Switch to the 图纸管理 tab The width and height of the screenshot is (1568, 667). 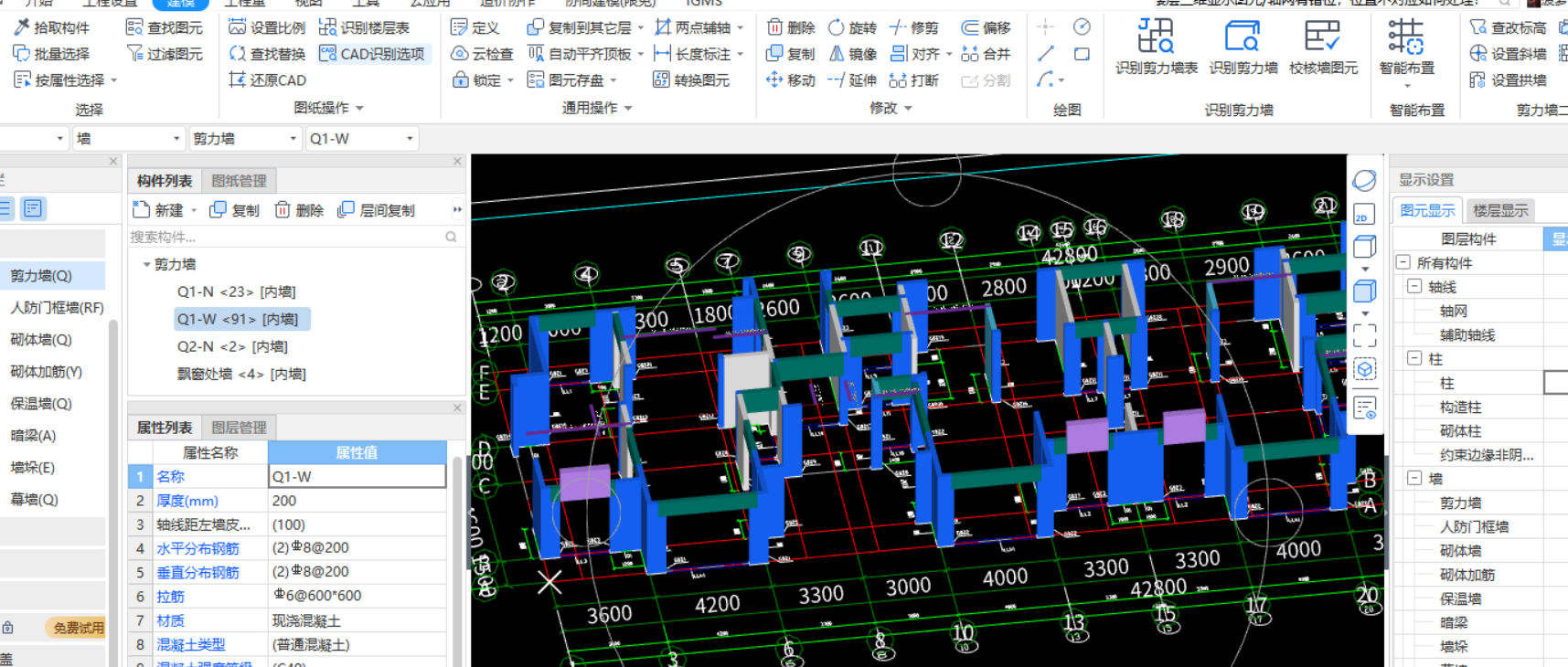coord(240,181)
